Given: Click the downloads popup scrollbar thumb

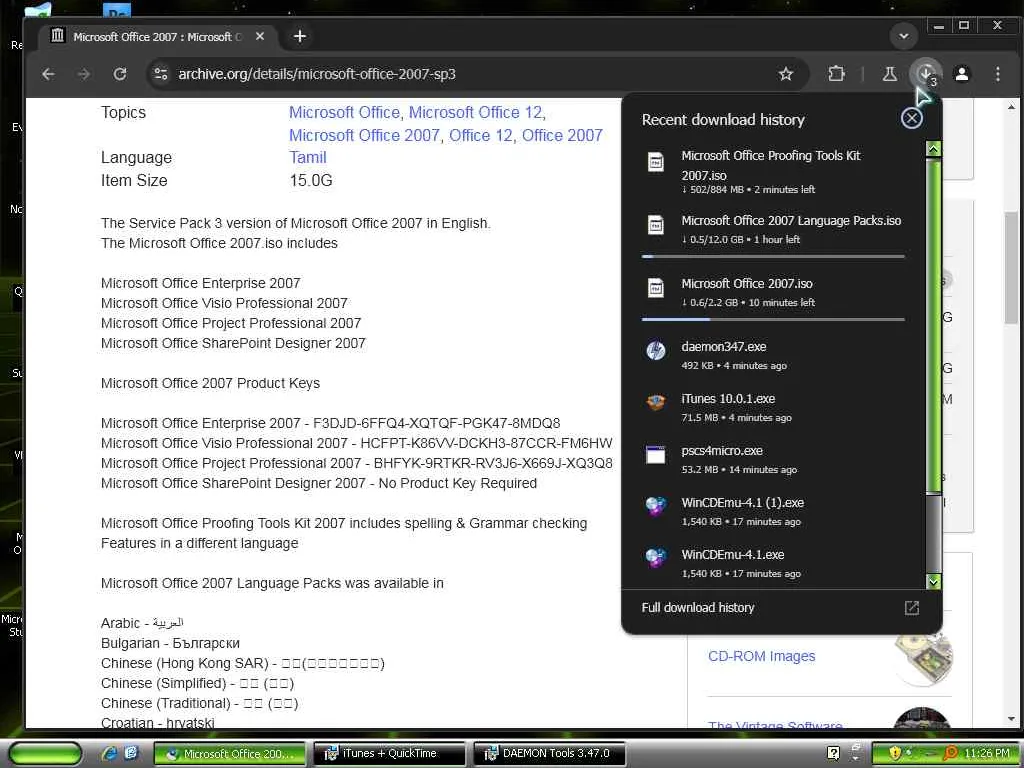Looking at the screenshot, I should click(x=934, y=324).
